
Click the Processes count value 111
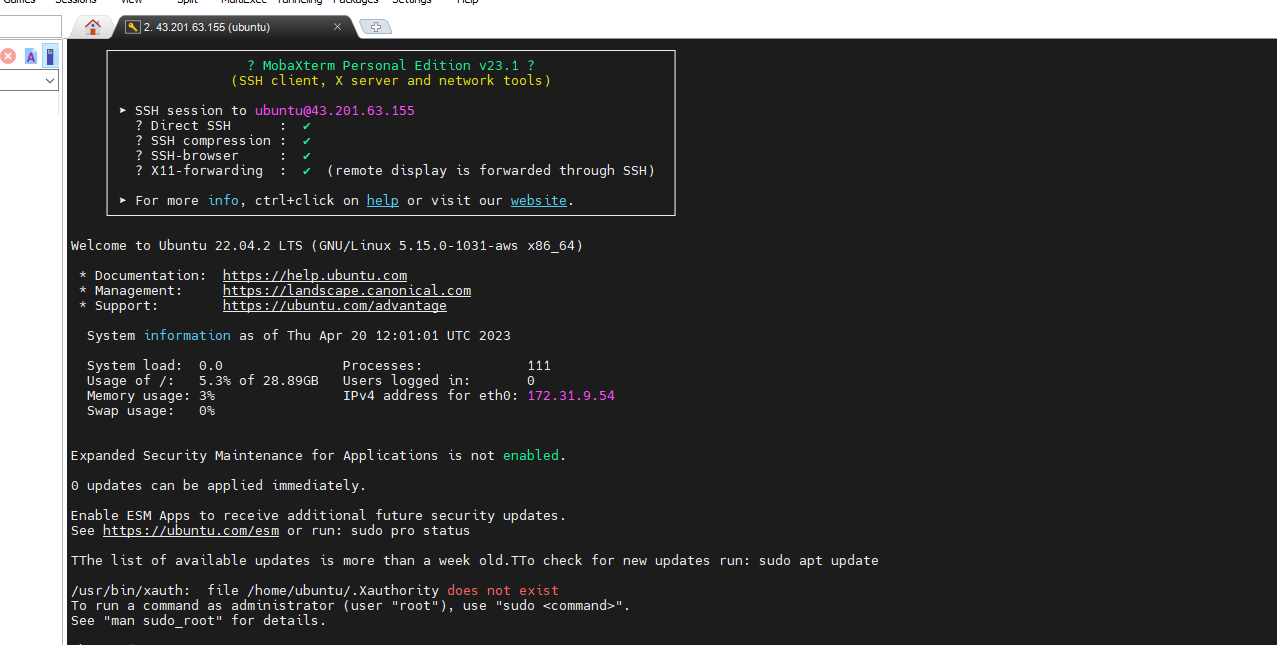(539, 365)
